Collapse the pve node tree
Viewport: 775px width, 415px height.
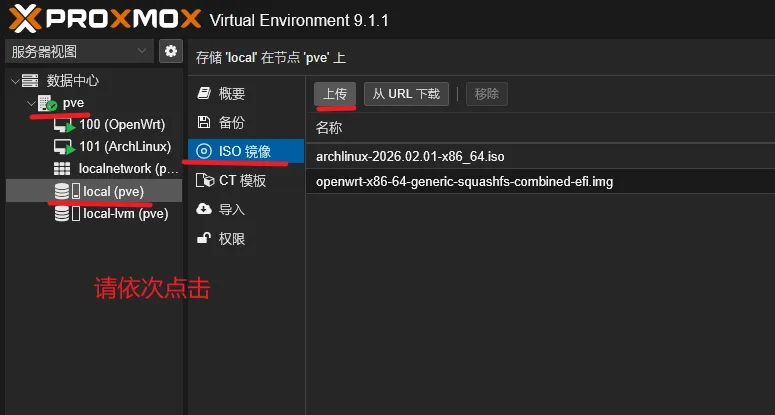[29, 103]
